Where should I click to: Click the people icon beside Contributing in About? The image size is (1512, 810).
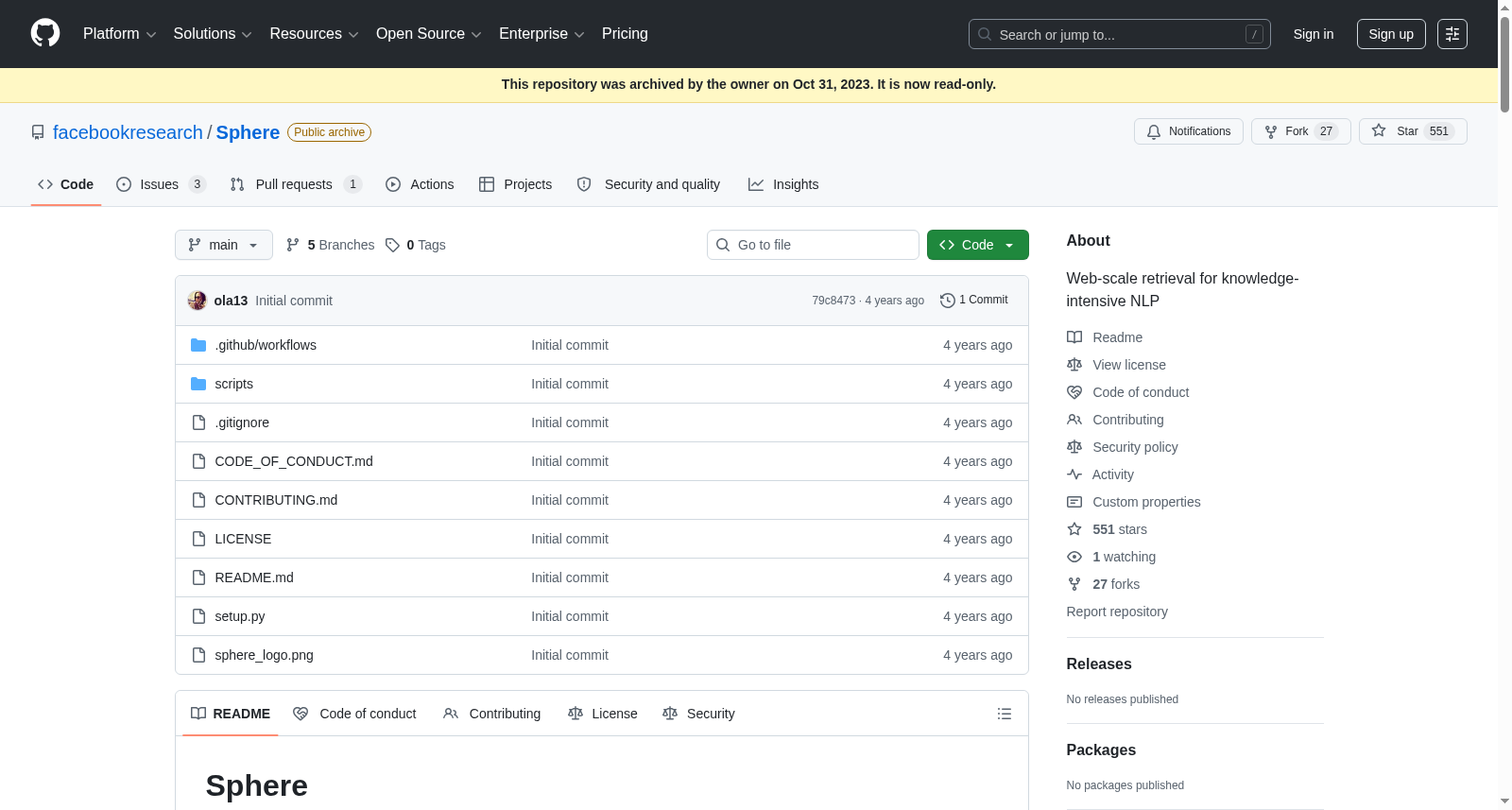[x=1074, y=420]
